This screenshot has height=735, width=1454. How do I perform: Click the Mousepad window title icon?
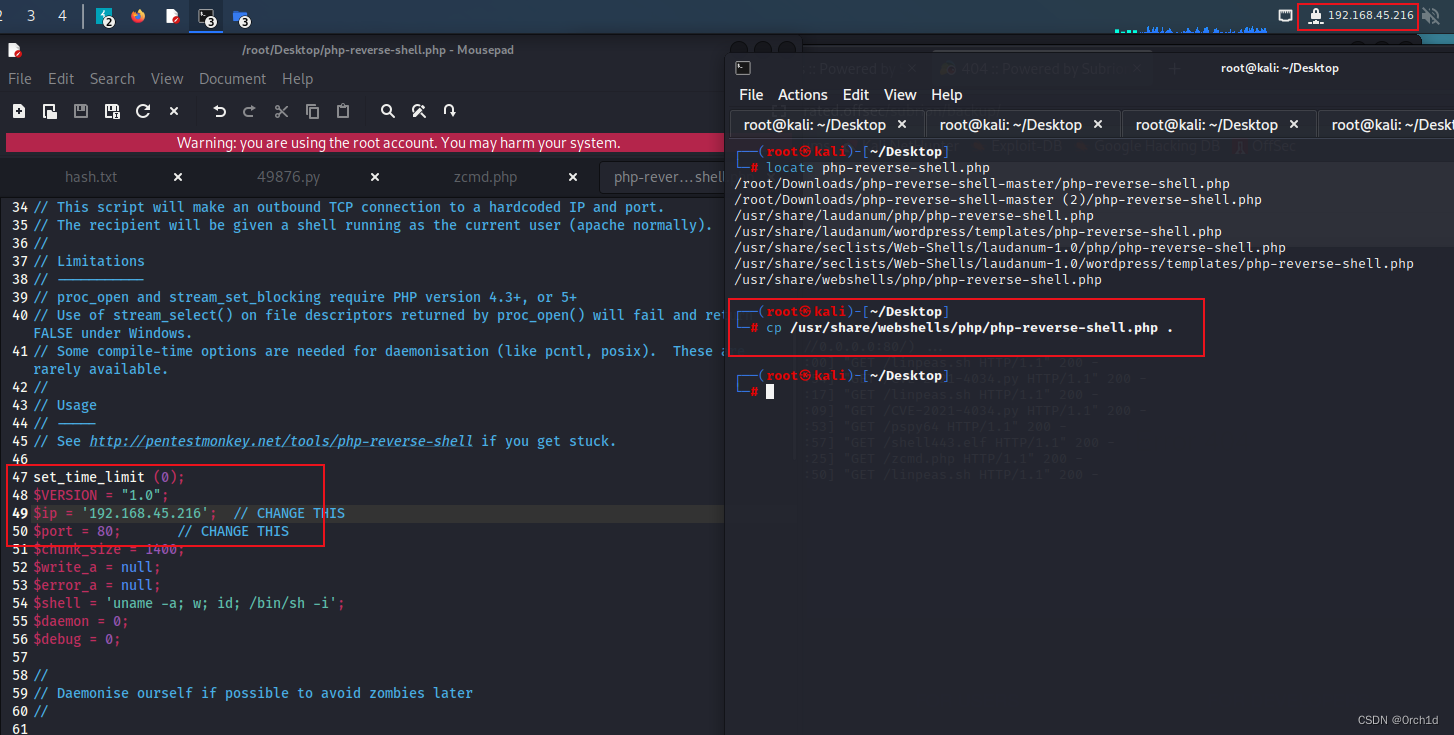[x=14, y=49]
